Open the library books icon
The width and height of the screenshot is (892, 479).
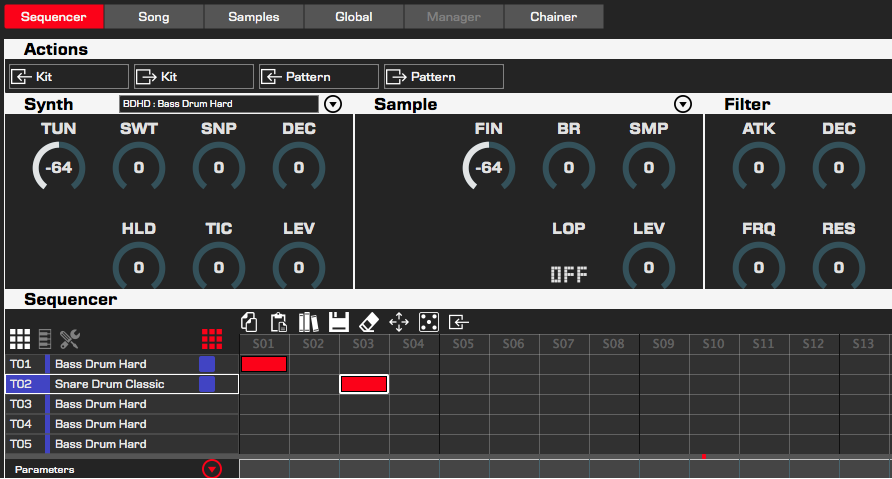click(x=309, y=322)
